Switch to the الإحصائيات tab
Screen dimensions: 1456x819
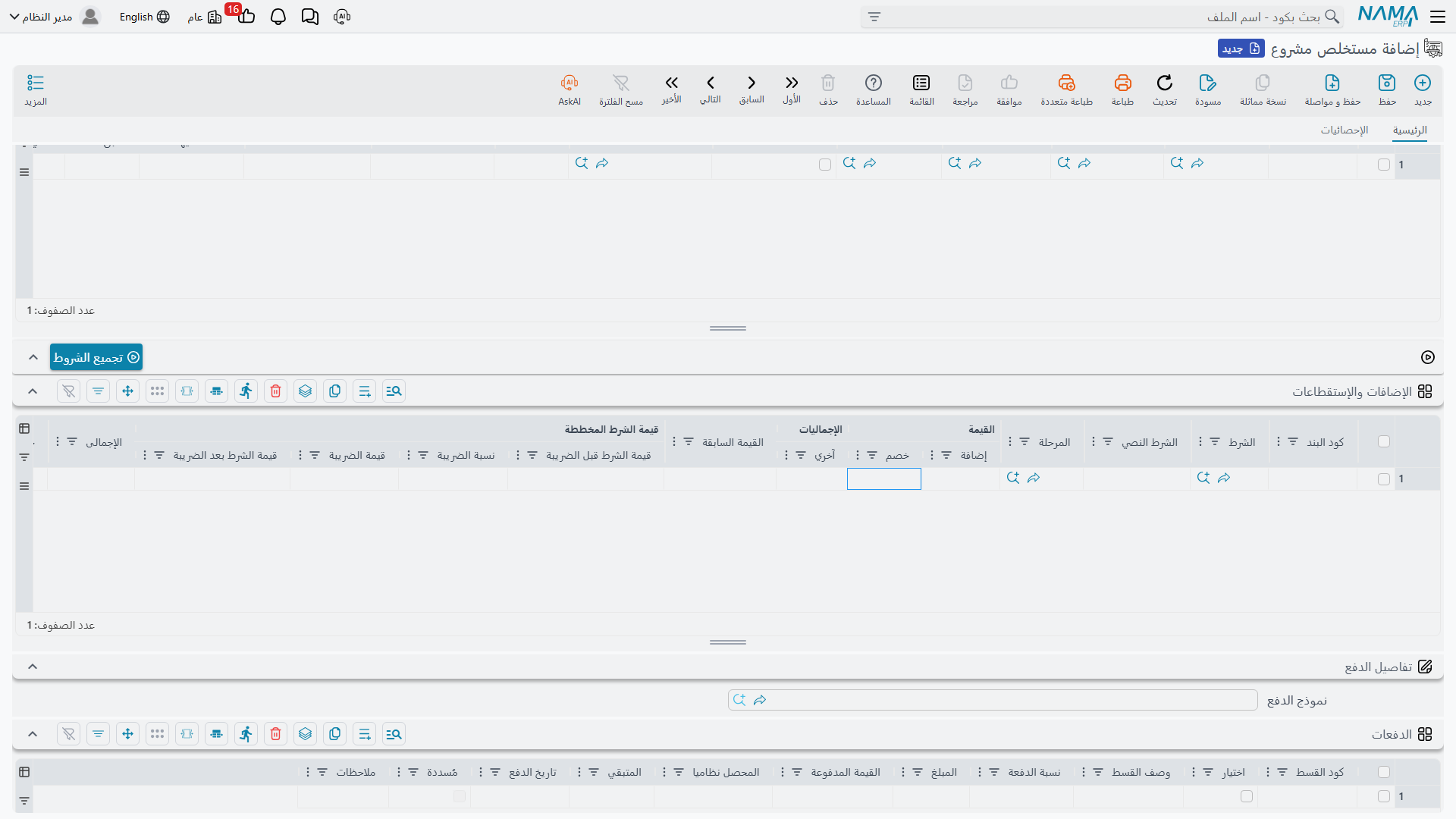1345,130
